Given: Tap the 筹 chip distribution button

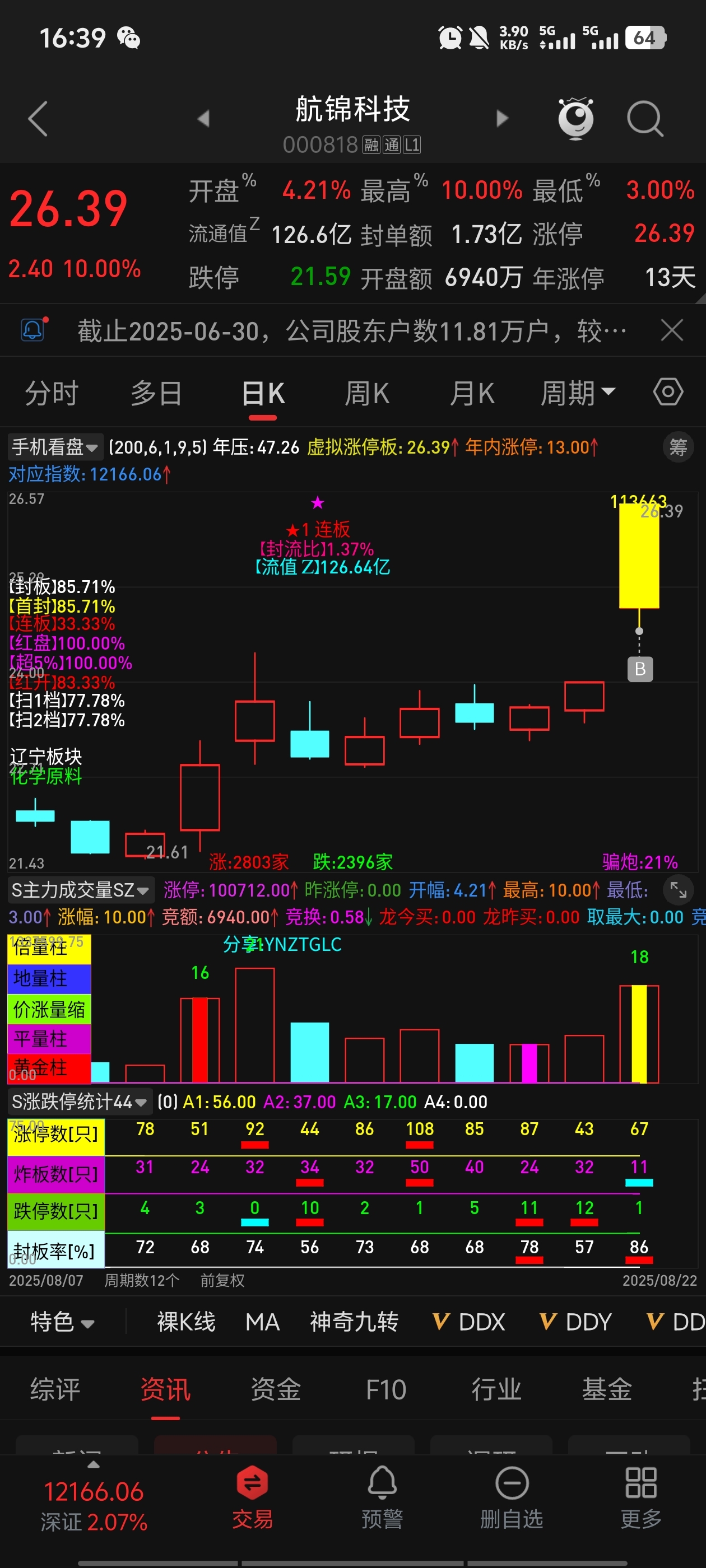Looking at the screenshot, I should [x=678, y=447].
